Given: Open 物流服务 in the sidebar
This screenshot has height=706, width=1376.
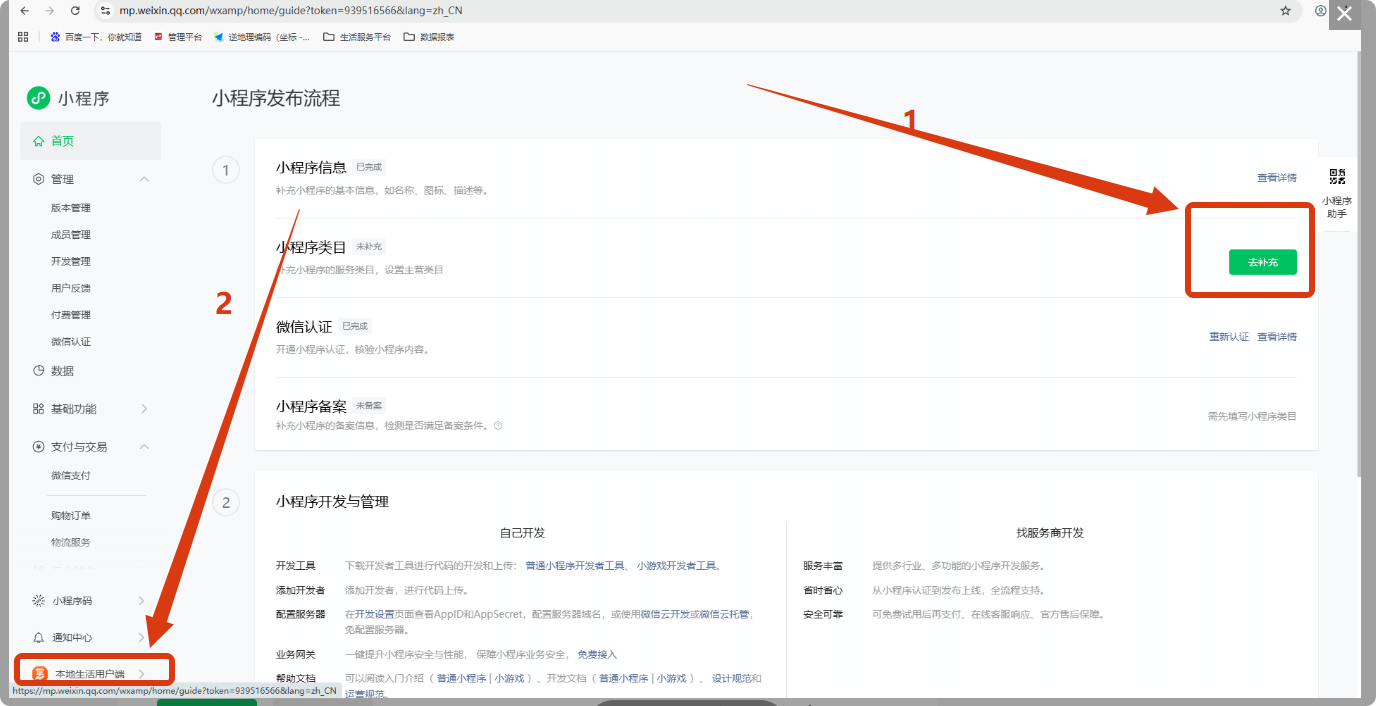Looking at the screenshot, I should (x=71, y=542).
